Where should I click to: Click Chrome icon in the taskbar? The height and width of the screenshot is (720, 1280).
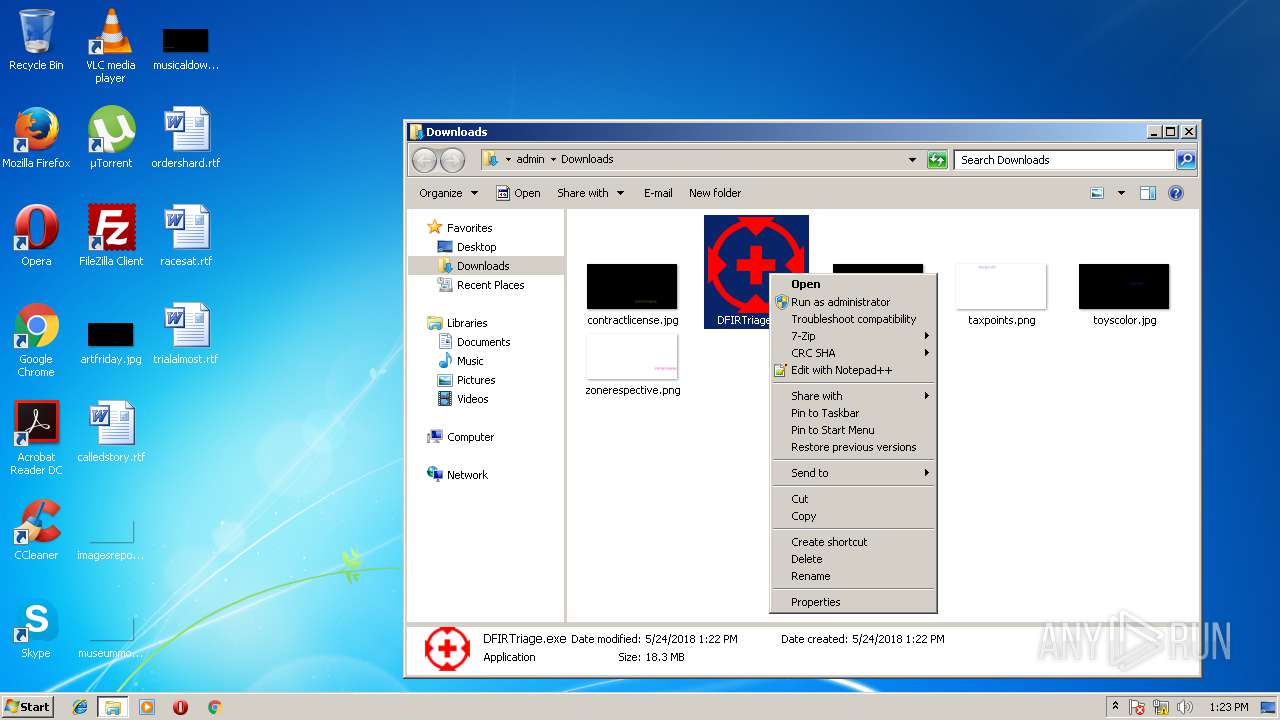click(214, 707)
